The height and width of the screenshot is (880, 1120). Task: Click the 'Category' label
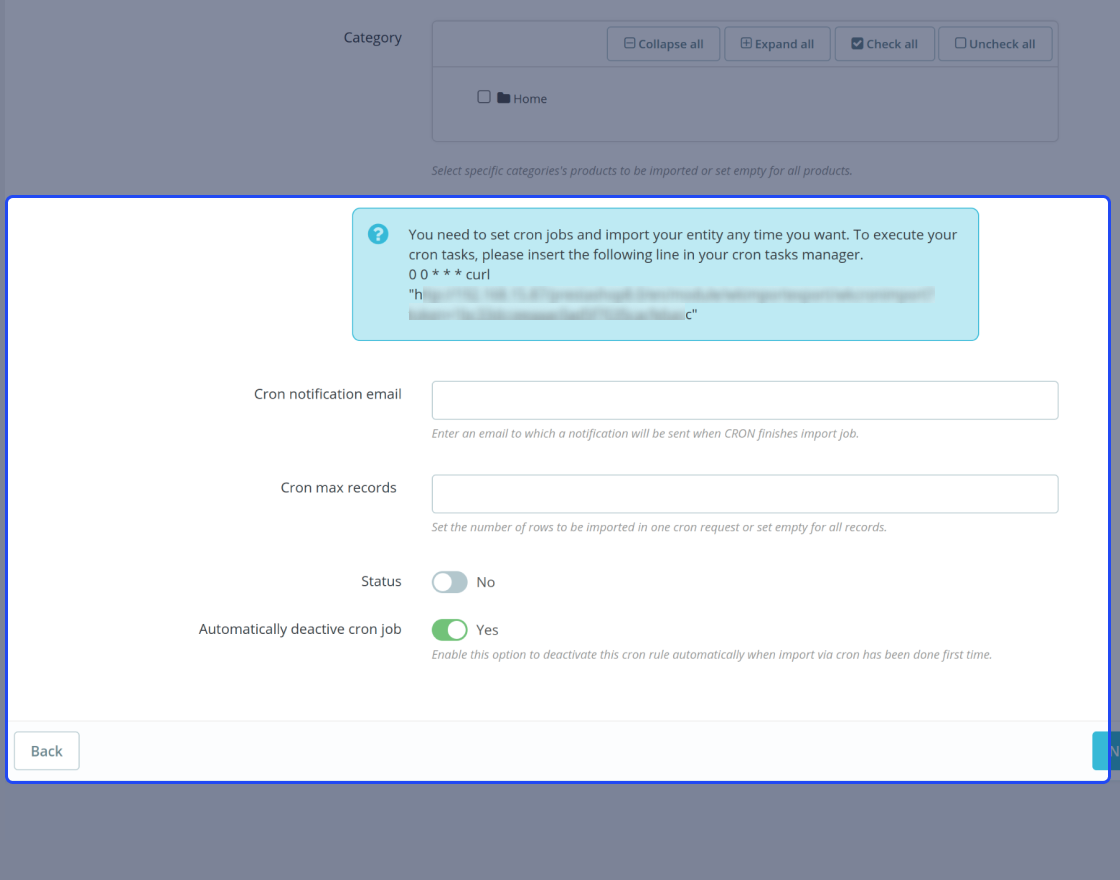pos(372,38)
